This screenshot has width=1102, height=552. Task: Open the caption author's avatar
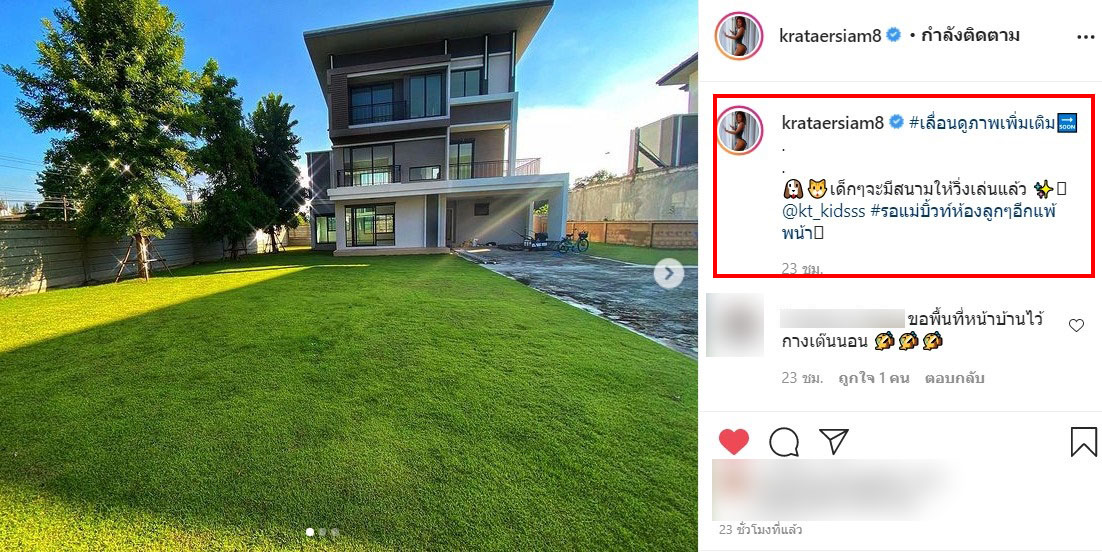[740, 130]
